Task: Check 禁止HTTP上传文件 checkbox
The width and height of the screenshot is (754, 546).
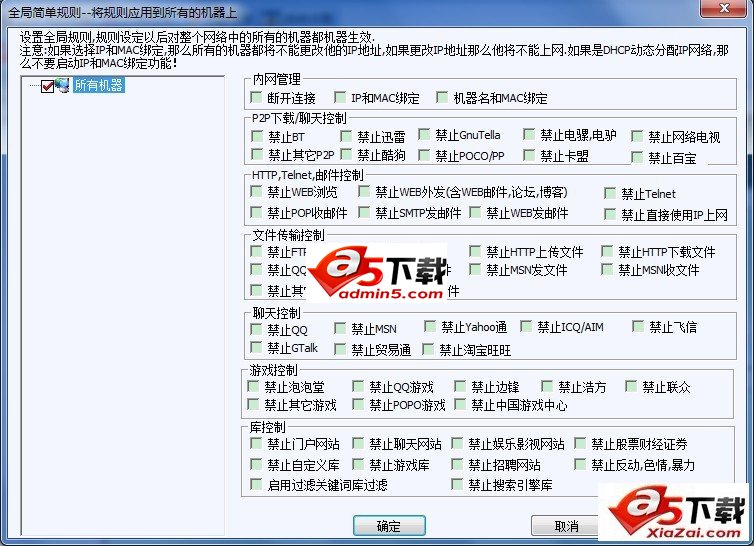Action: [x=475, y=251]
